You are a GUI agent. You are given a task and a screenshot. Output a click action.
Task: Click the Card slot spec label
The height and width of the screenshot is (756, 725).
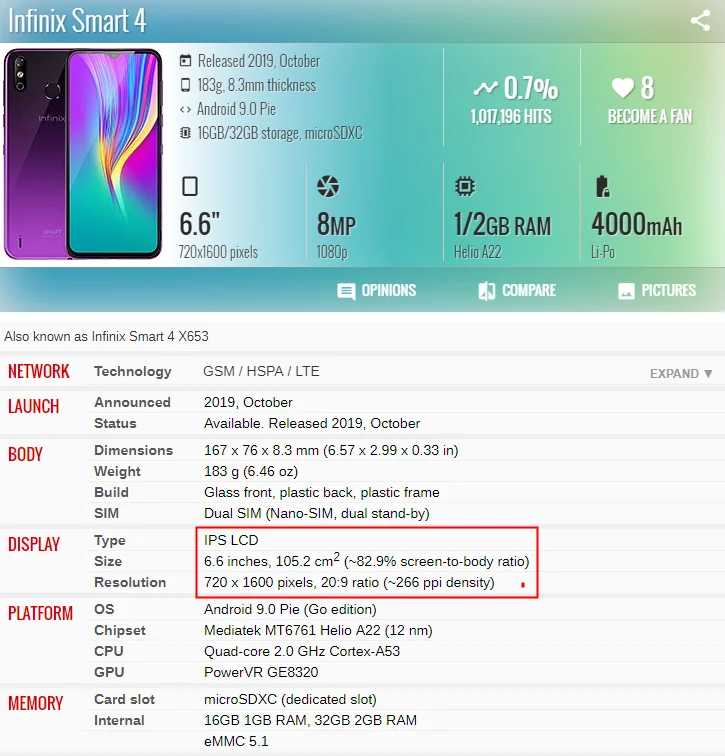coord(124,699)
